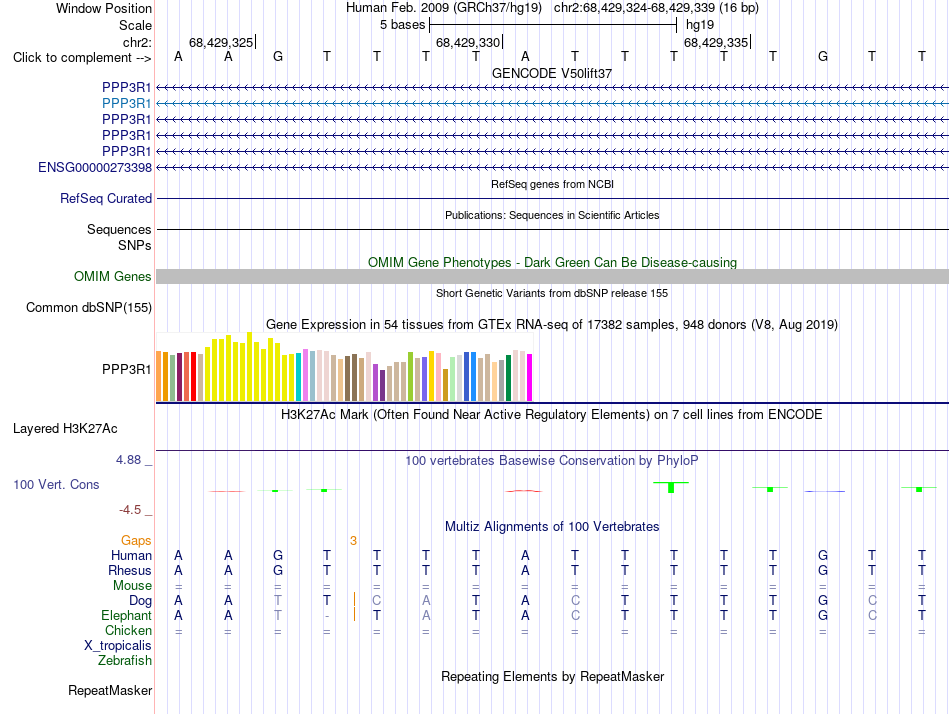Select the Gaps row label

pos(136,541)
